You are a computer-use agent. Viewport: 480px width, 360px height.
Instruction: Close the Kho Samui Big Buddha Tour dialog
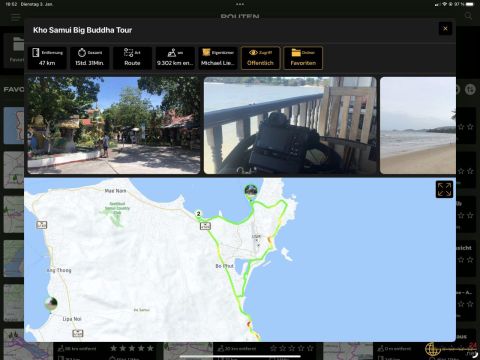[445, 29]
